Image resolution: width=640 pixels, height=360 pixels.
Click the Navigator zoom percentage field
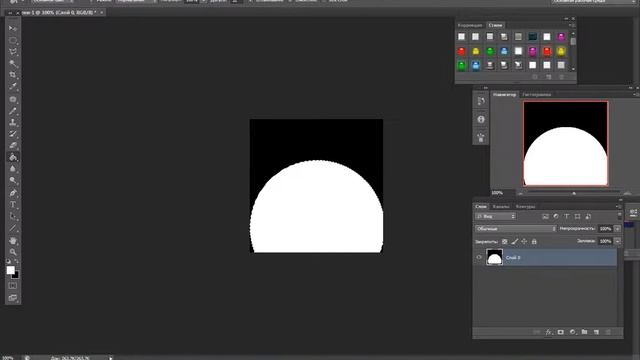pos(497,193)
